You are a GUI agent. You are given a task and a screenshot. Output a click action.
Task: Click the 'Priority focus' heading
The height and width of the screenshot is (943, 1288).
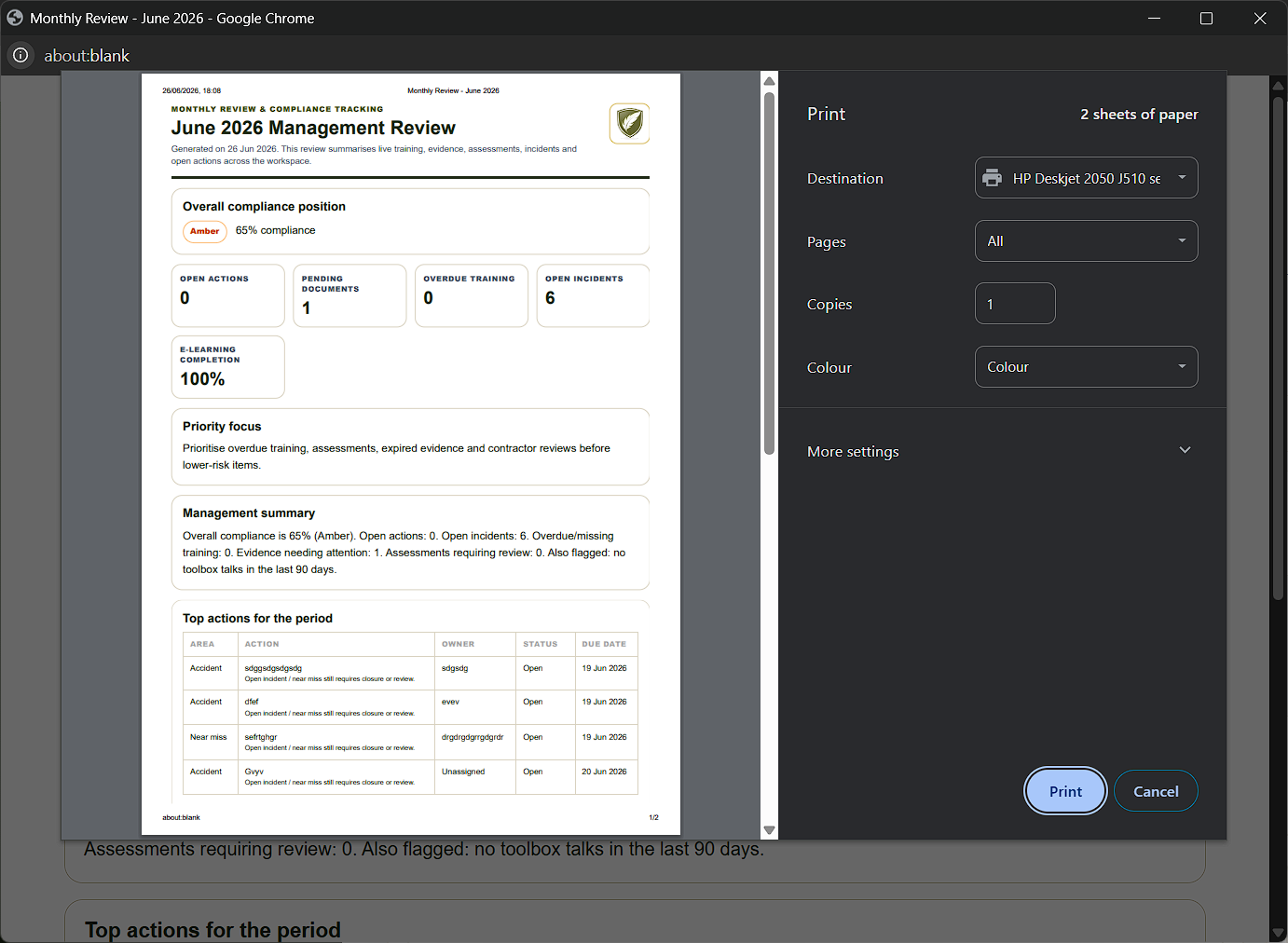(x=222, y=426)
